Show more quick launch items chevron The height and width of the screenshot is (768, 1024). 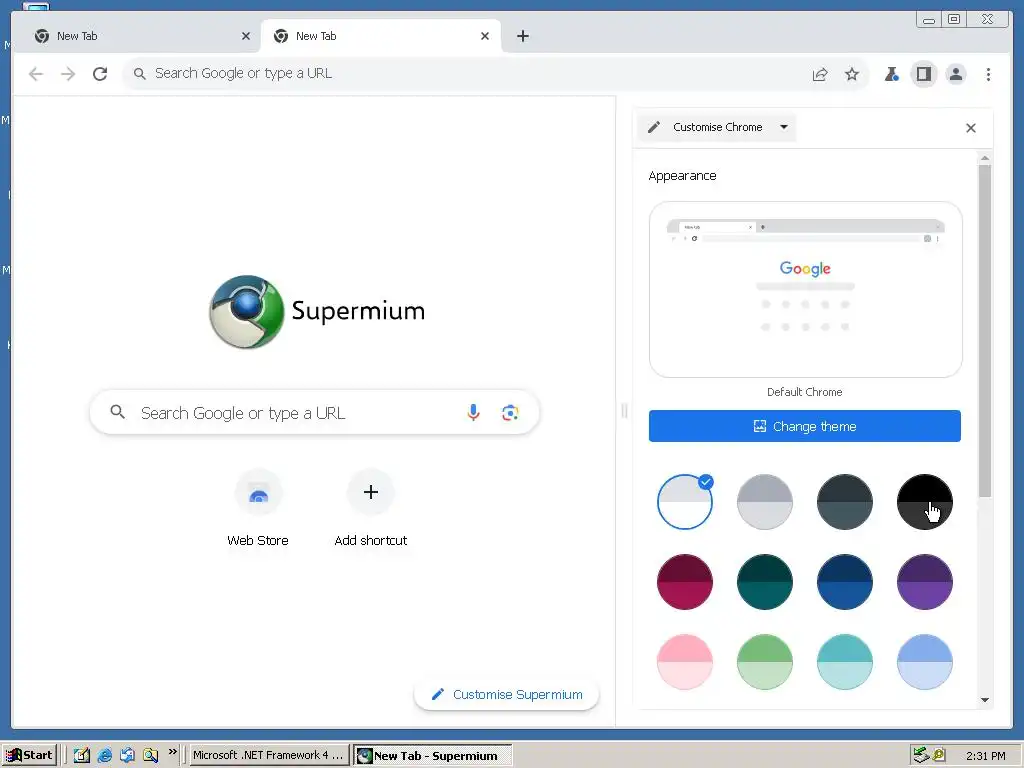(172, 752)
